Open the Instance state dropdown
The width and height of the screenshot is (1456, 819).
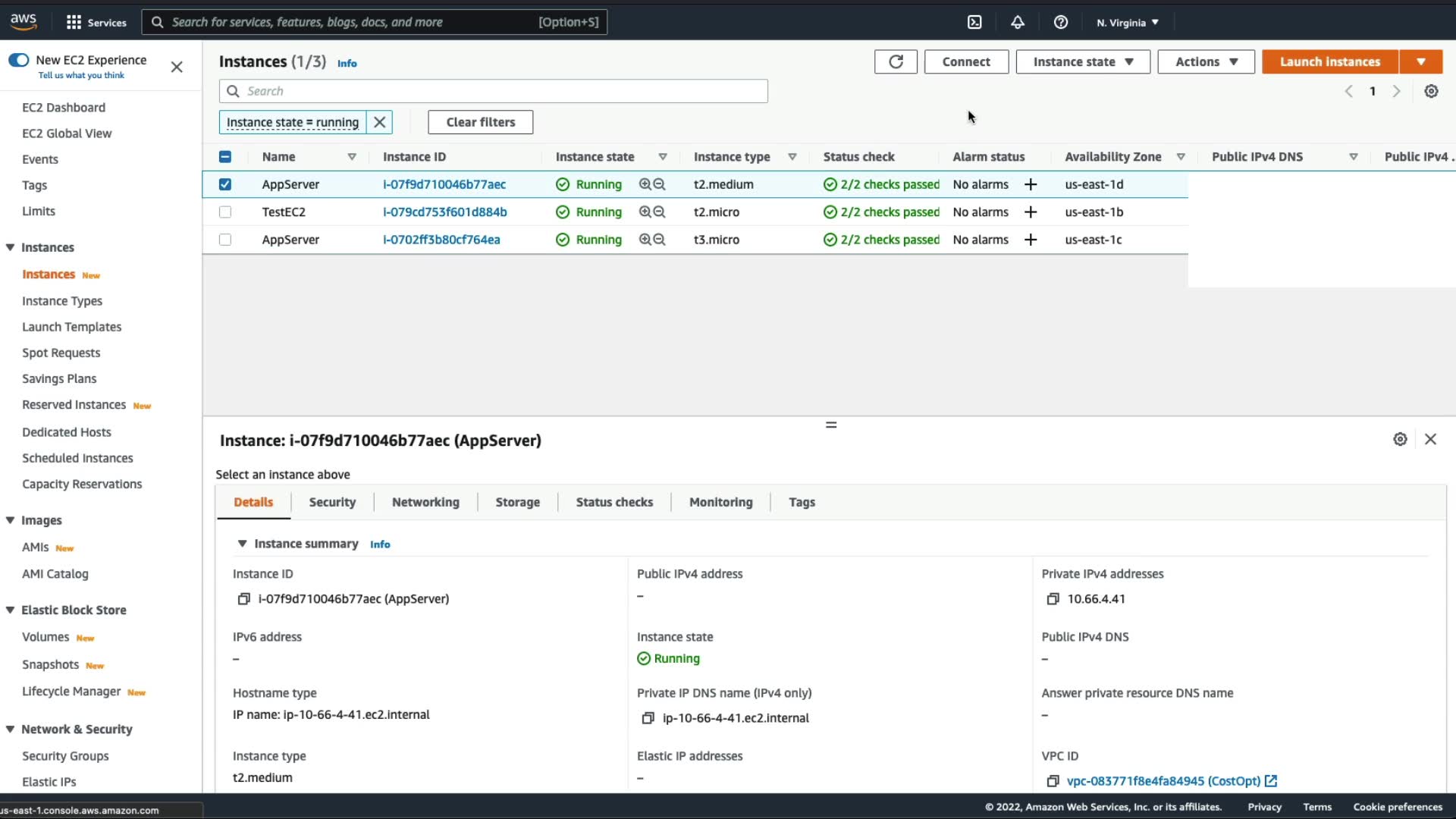[x=1082, y=61]
